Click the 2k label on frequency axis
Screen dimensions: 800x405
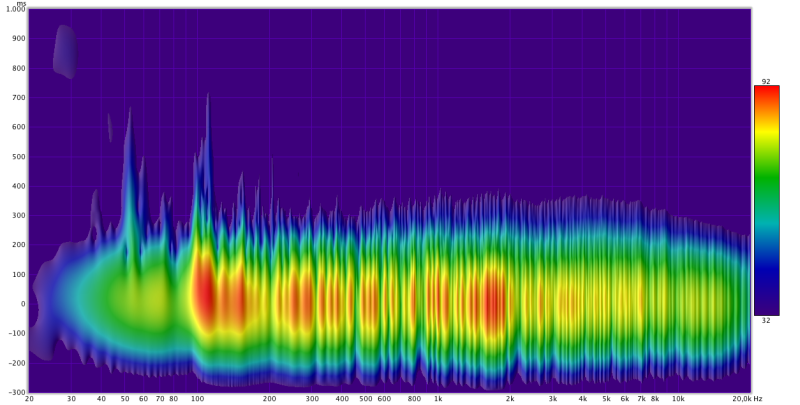(x=510, y=399)
